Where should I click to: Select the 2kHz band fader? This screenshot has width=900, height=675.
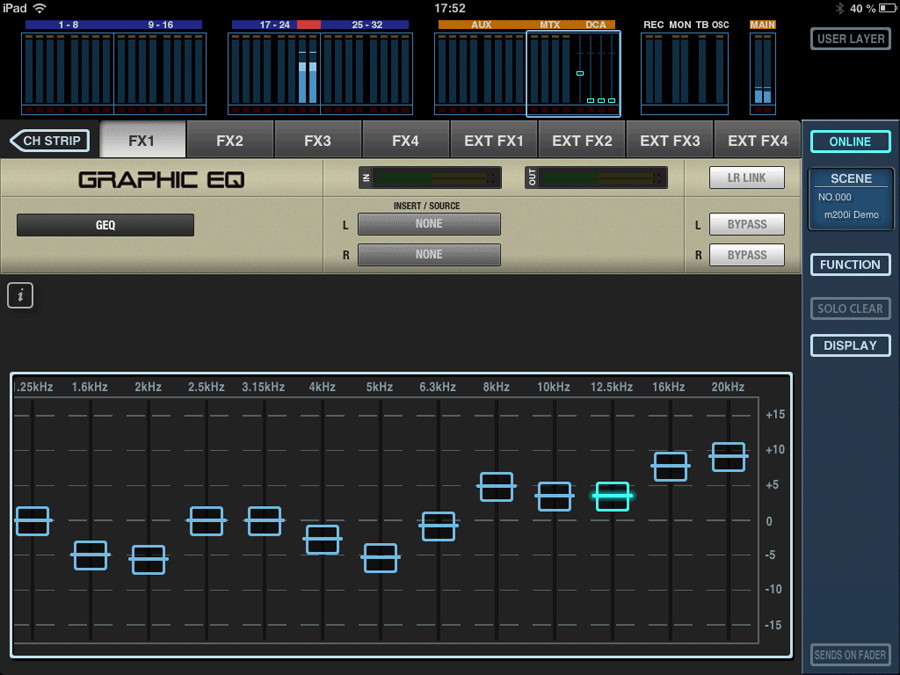tap(149, 560)
